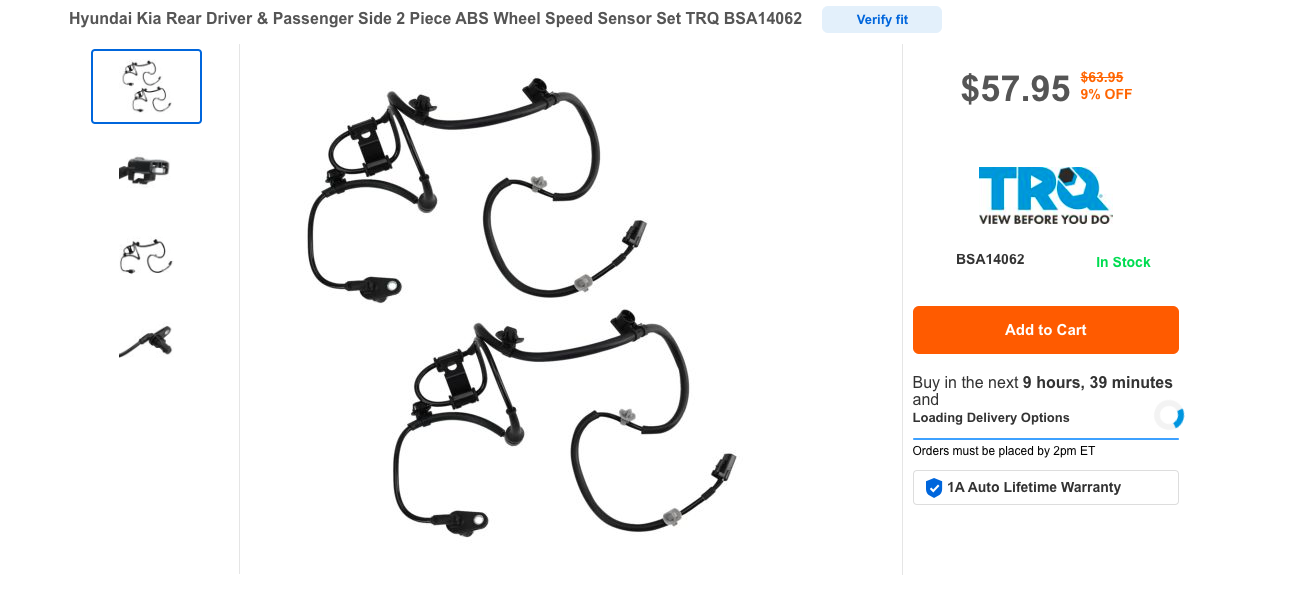Click the 2pm ET order deadline note
The image size is (1308, 606).
[1004, 451]
